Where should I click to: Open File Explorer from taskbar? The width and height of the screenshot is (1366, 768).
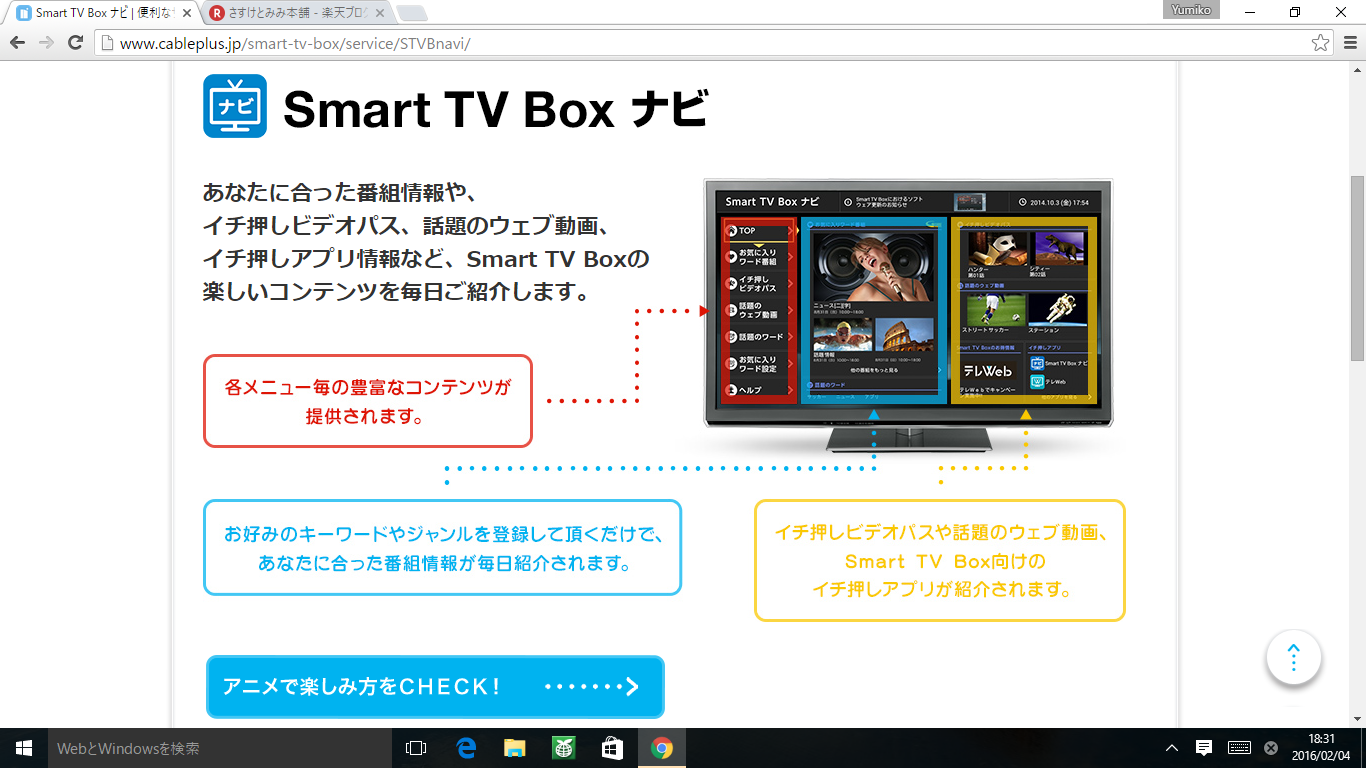pyautogui.click(x=514, y=748)
